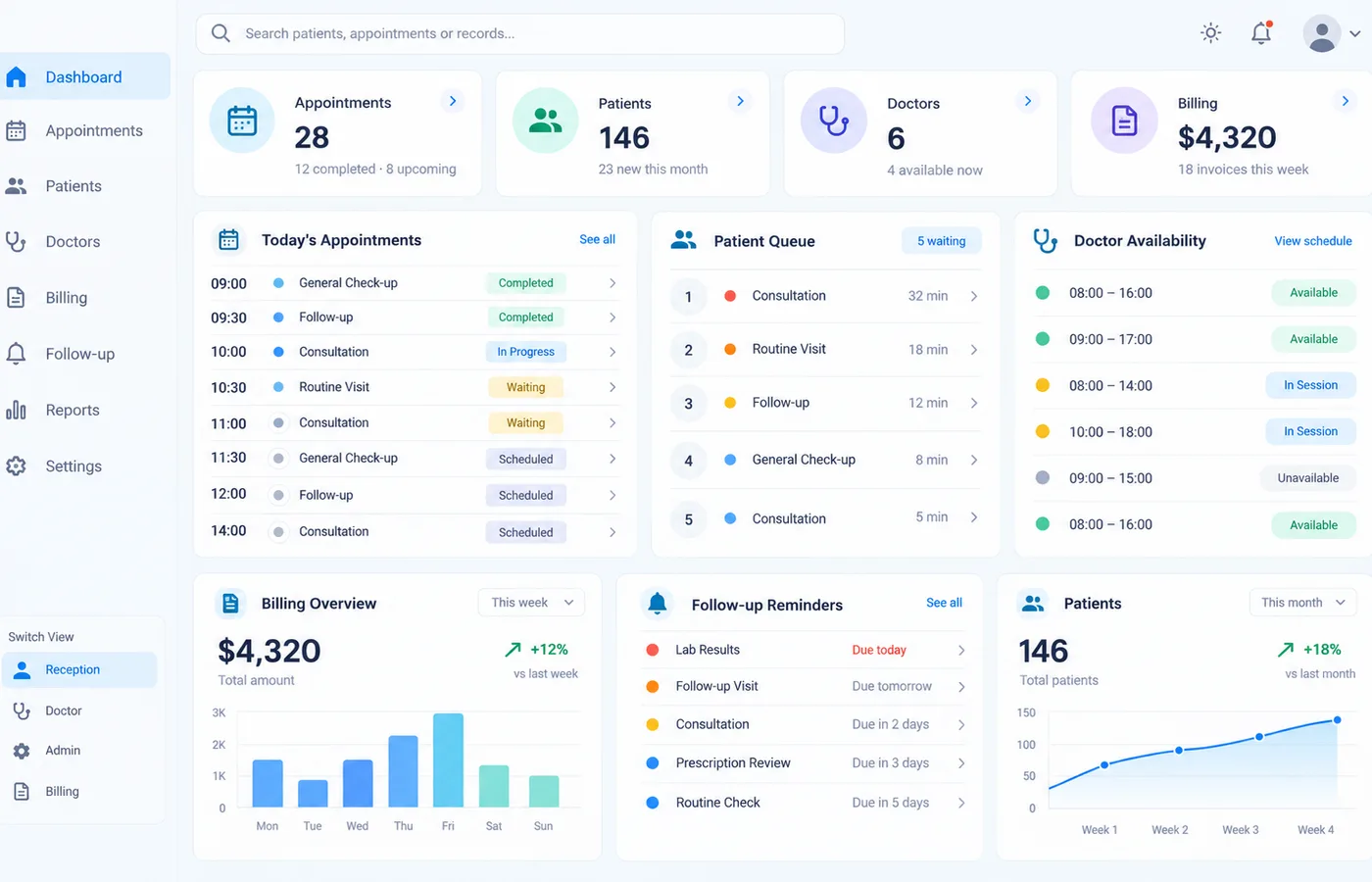Viewport: 1372px width, 882px height.
Task: Open Doctors card arrow
Action: [1027, 101]
